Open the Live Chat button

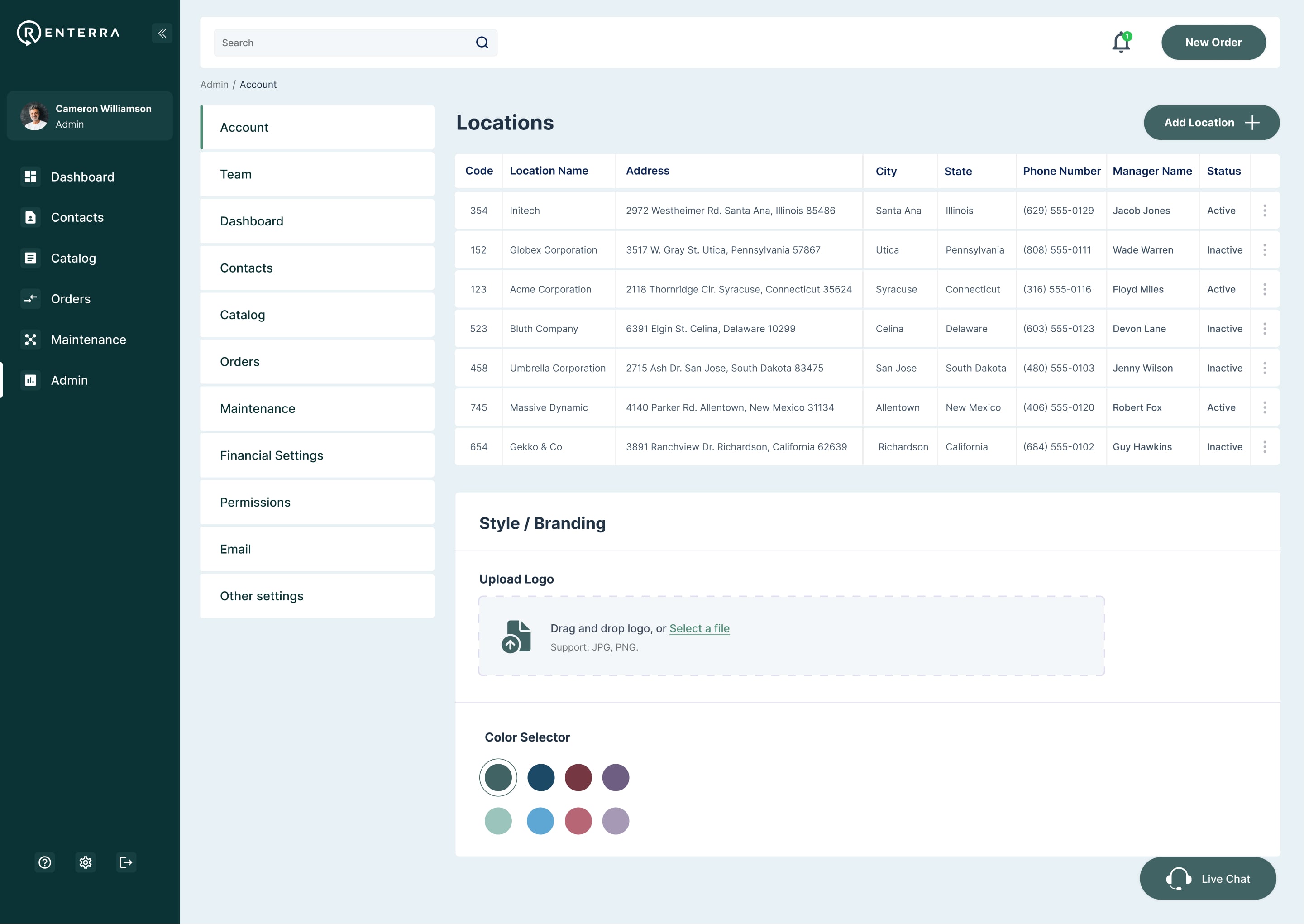(x=1208, y=878)
